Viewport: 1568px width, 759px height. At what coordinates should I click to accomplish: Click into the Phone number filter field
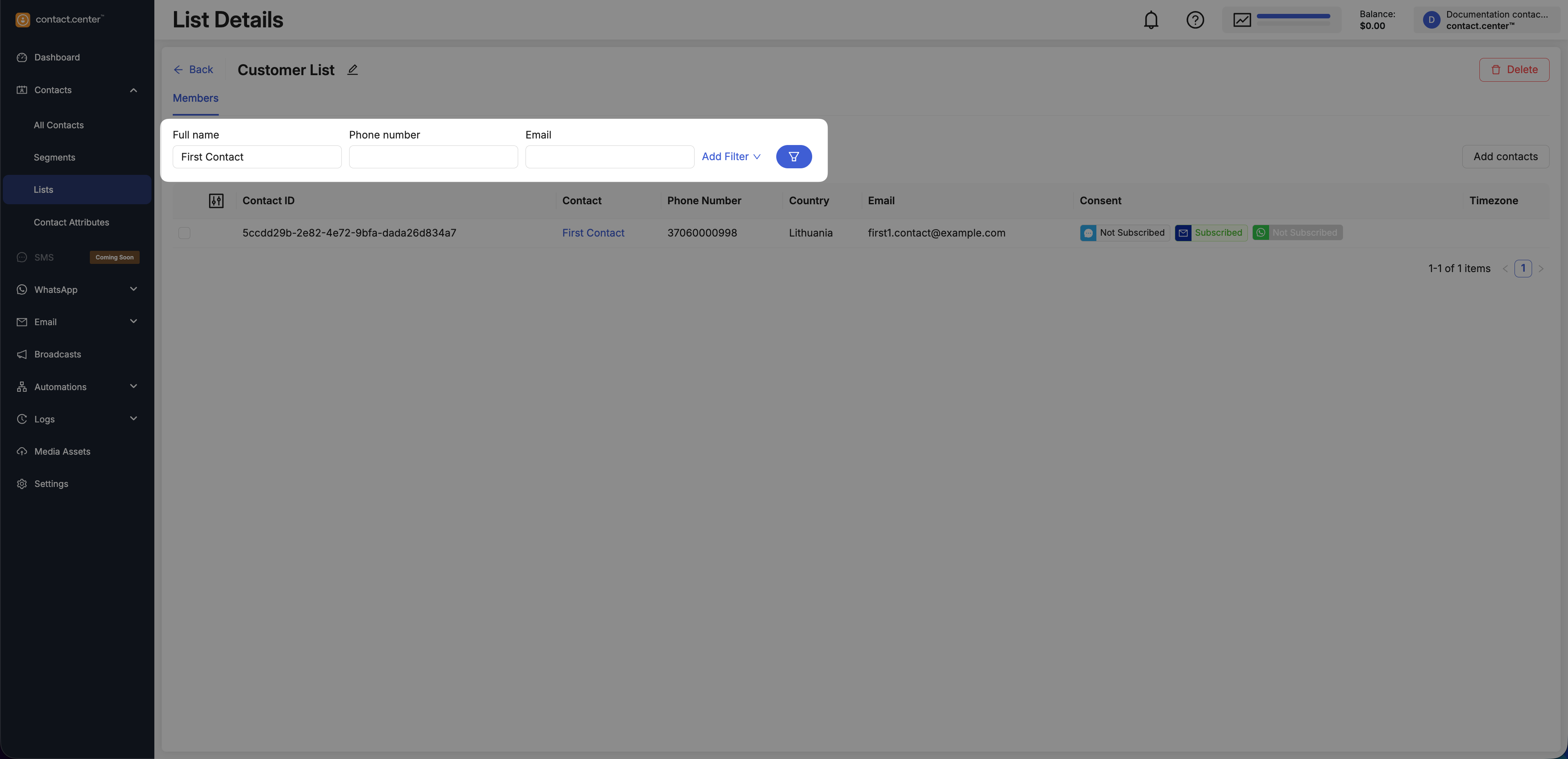click(x=433, y=156)
